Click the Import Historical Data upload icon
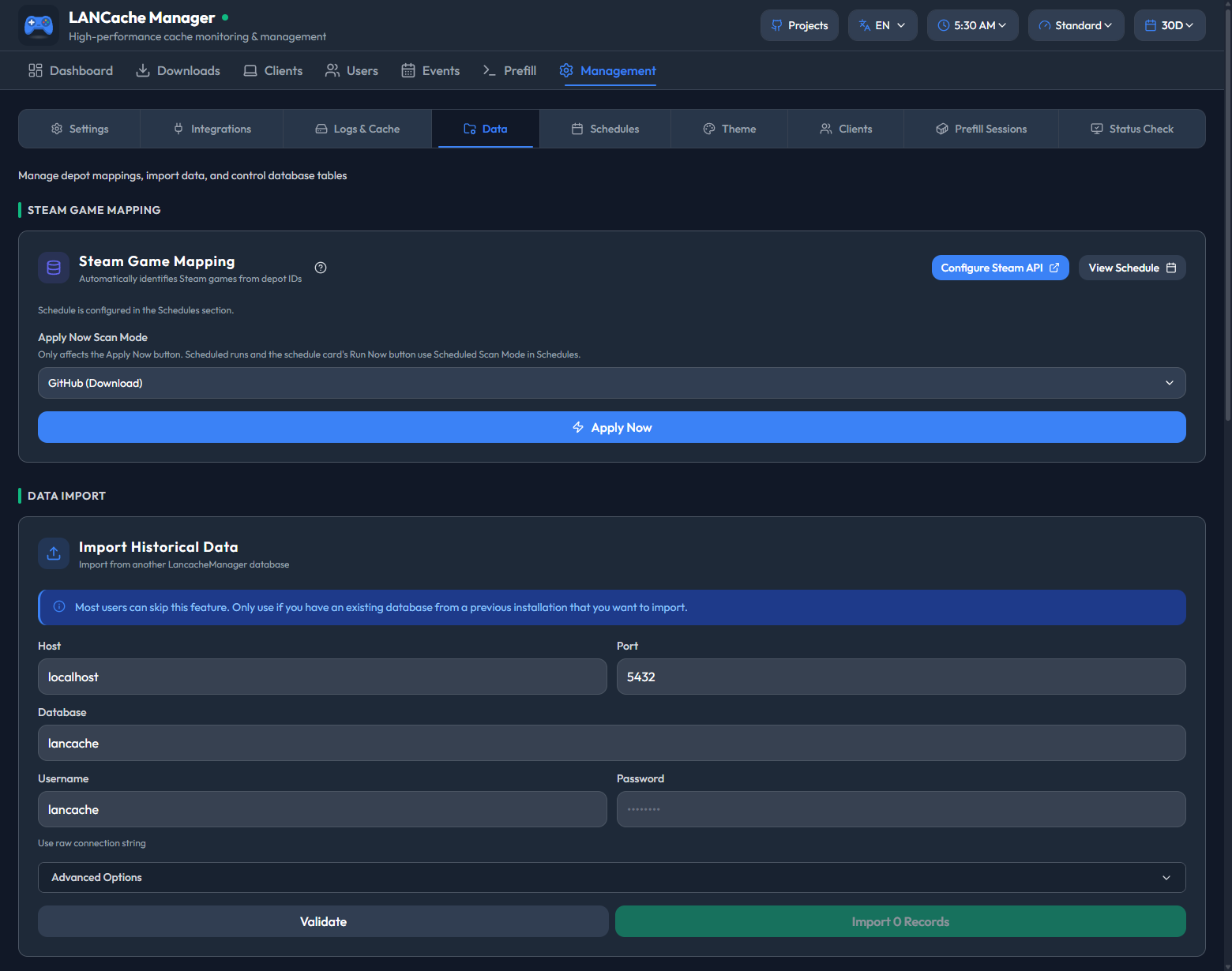 (x=54, y=553)
